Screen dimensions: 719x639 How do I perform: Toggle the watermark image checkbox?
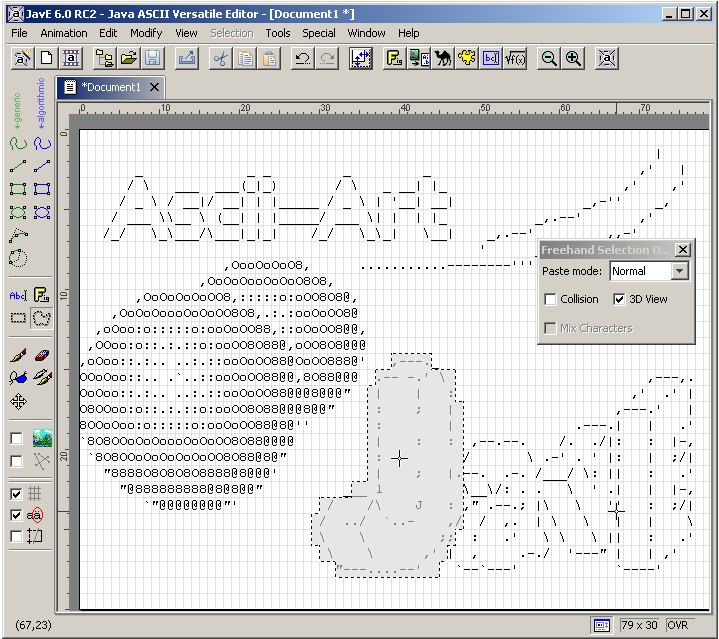point(17,438)
